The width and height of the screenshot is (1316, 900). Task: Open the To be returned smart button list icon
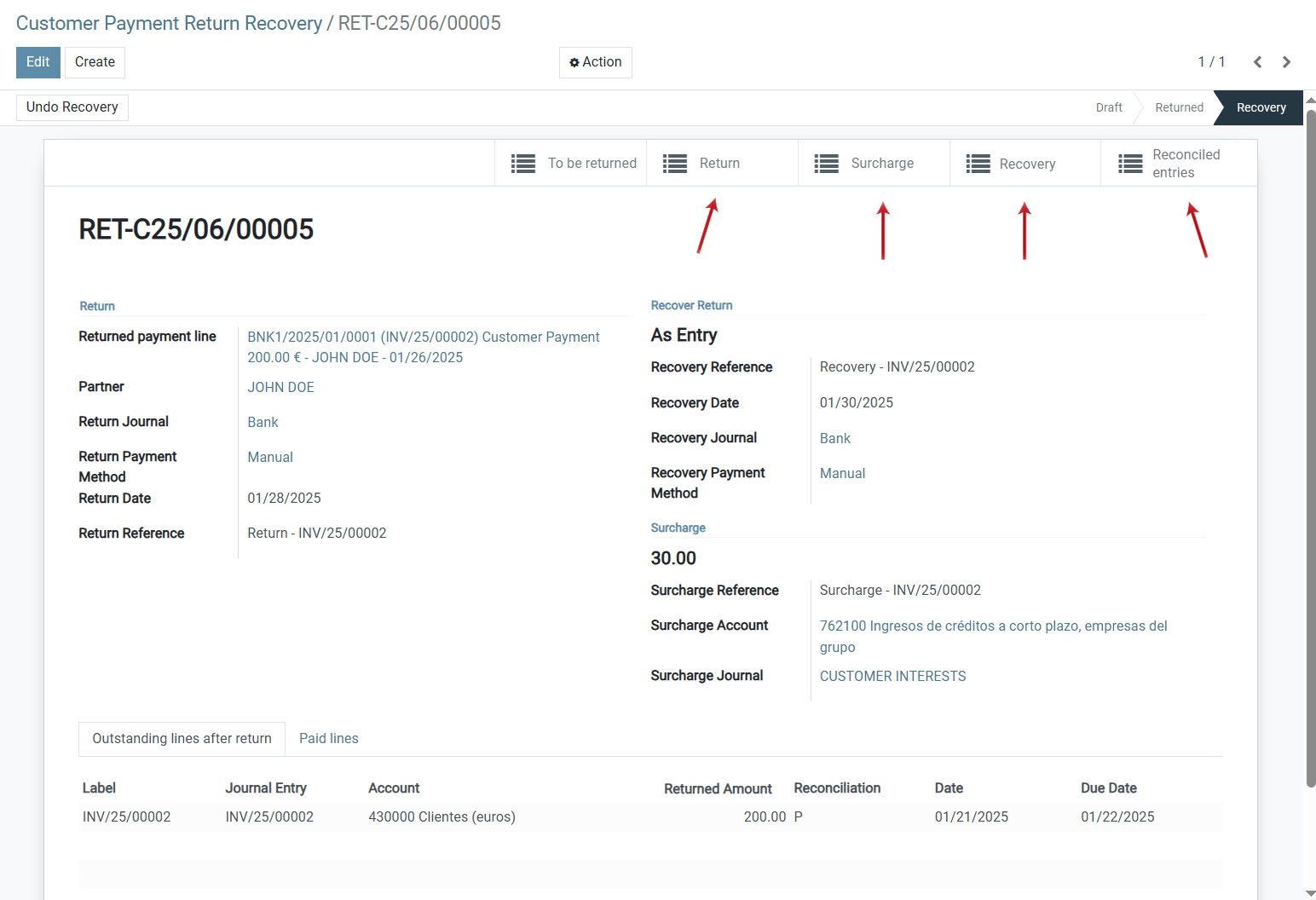(522, 163)
